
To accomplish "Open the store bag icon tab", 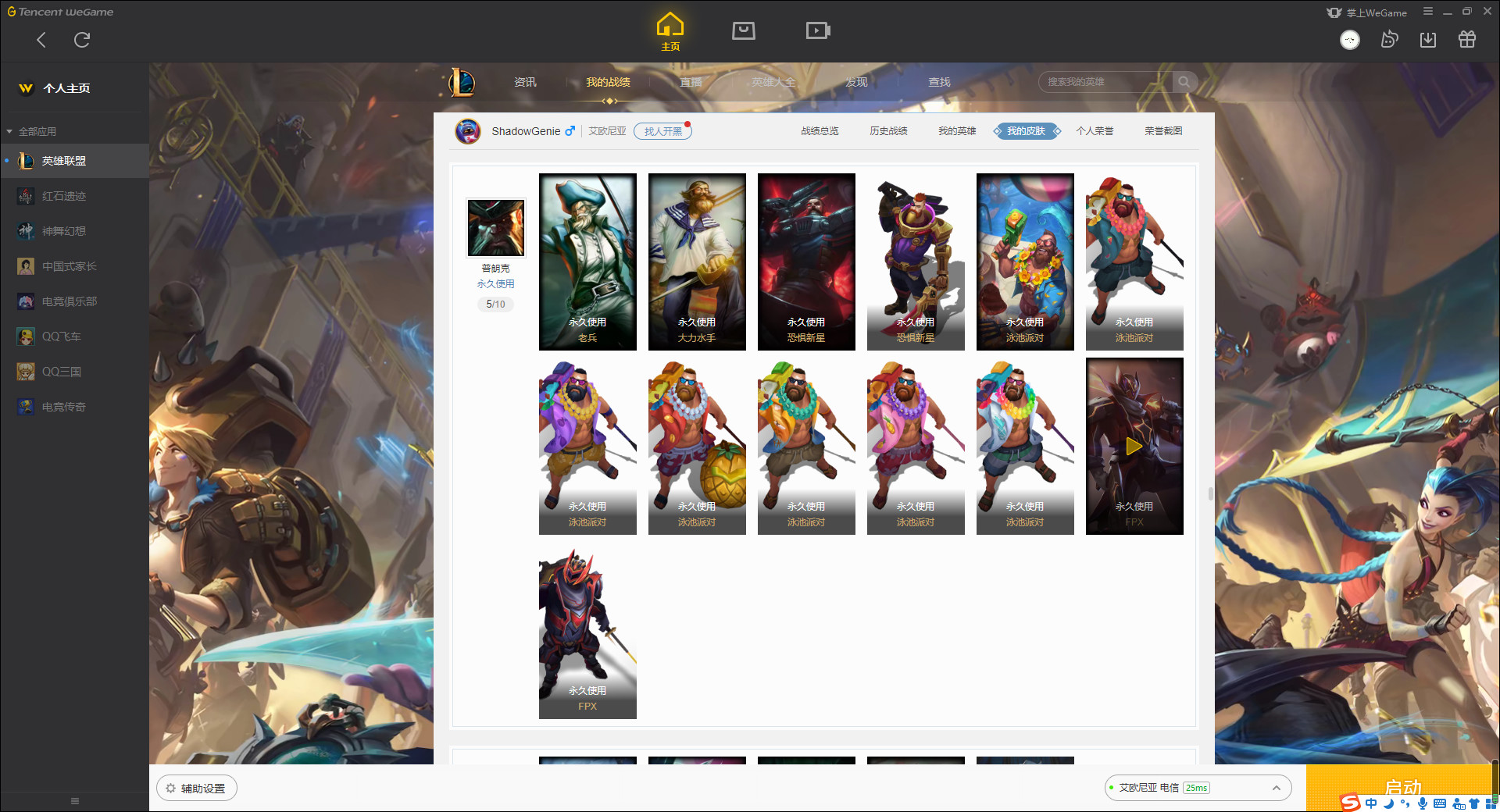I will coord(744,30).
